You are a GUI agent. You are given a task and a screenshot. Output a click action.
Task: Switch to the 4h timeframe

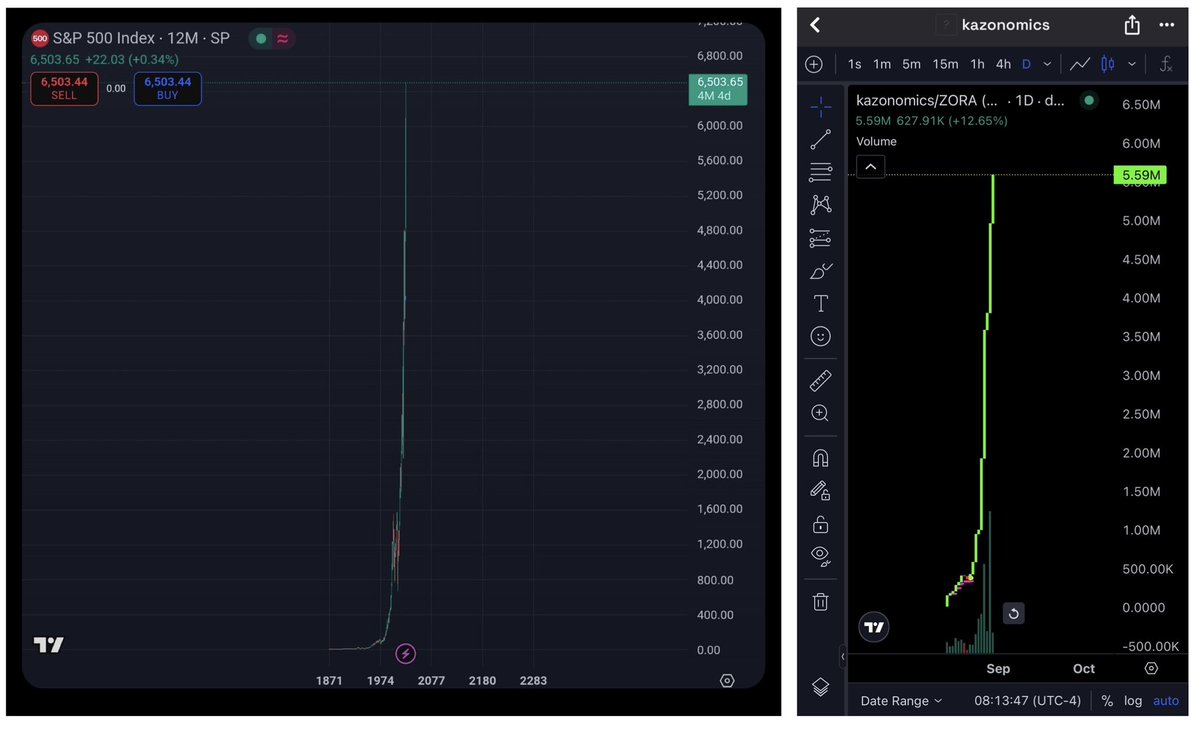[1003, 64]
